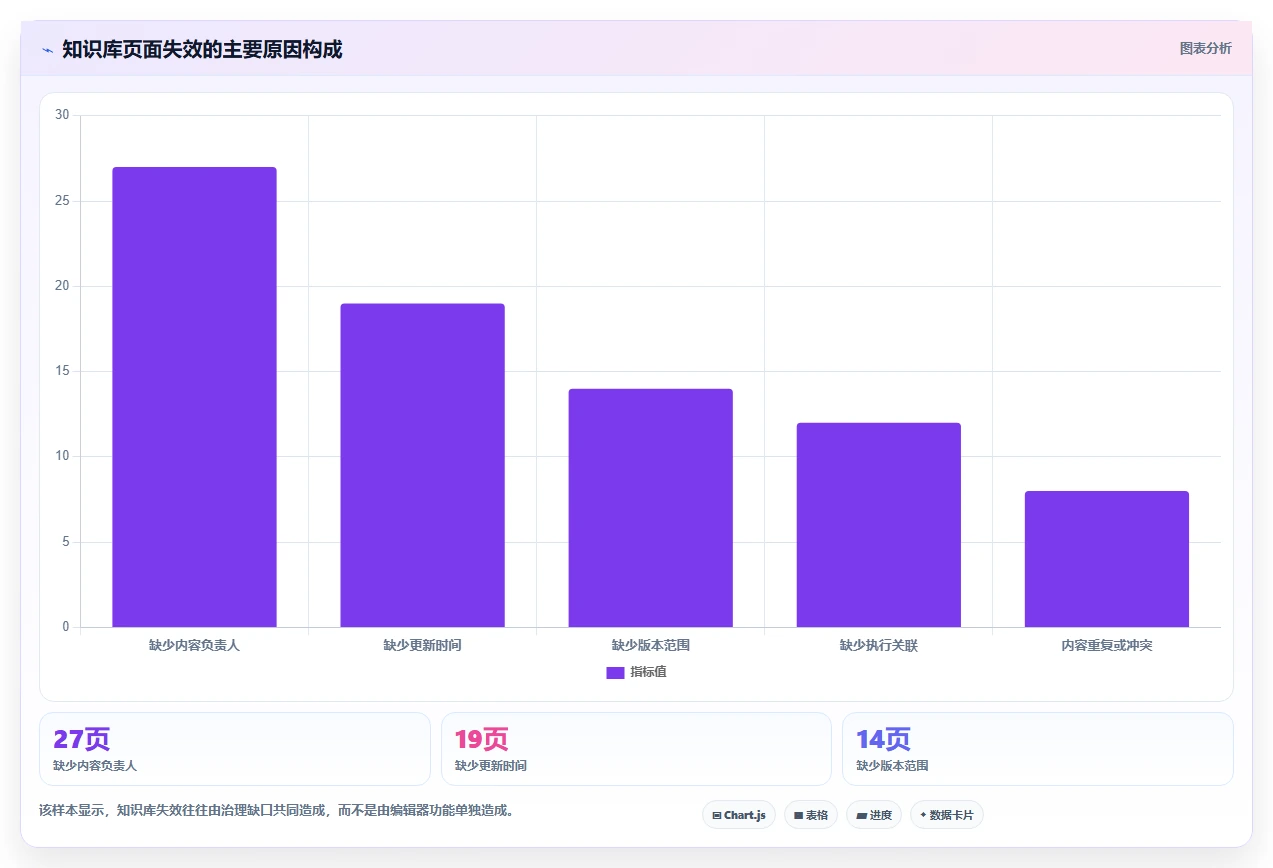Select the 内容重复或冲突 bar in chart

(x=1106, y=559)
